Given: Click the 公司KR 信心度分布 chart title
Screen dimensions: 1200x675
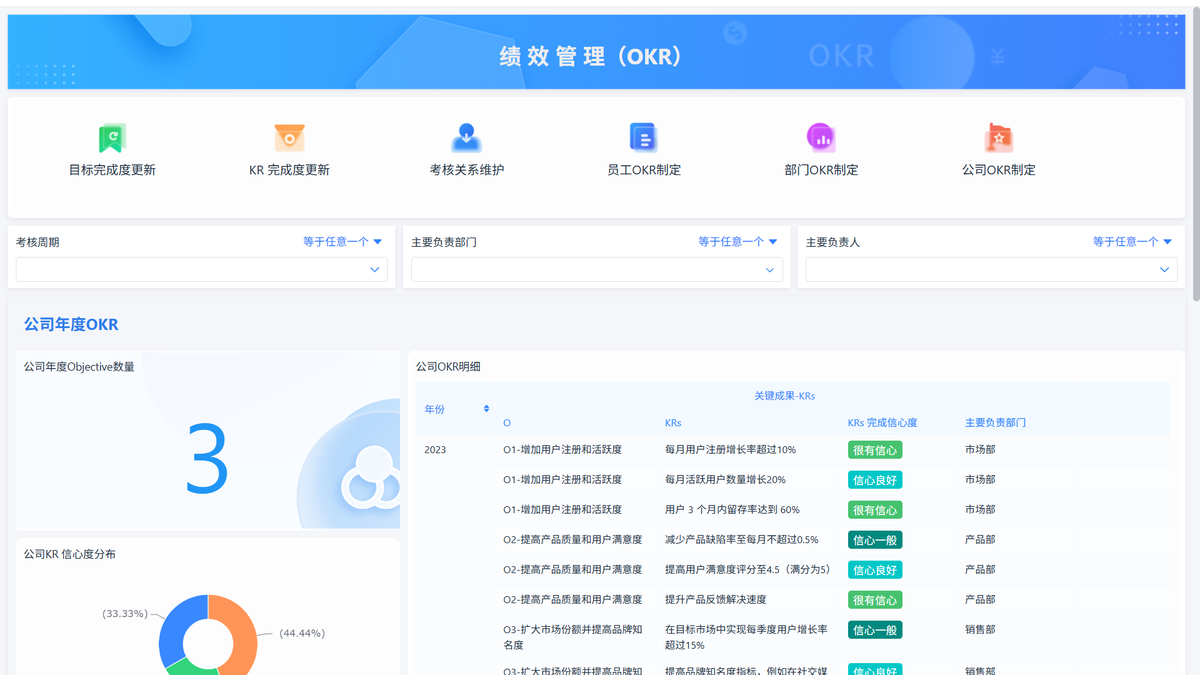Looking at the screenshot, I should (70, 554).
